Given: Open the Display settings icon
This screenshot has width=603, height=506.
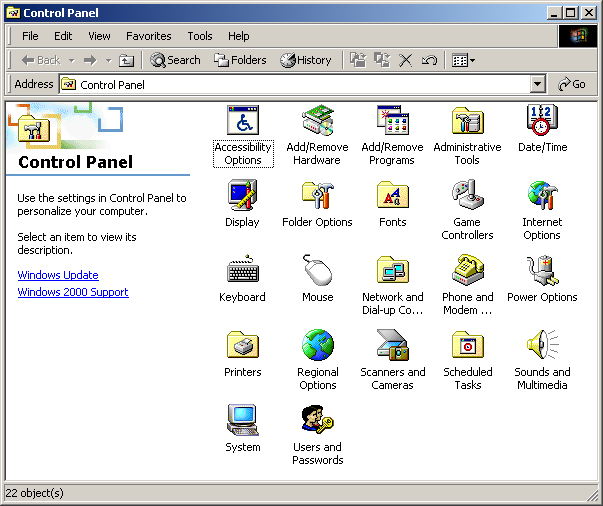Looking at the screenshot, I should pyautogui.click(x=243, y=195).
